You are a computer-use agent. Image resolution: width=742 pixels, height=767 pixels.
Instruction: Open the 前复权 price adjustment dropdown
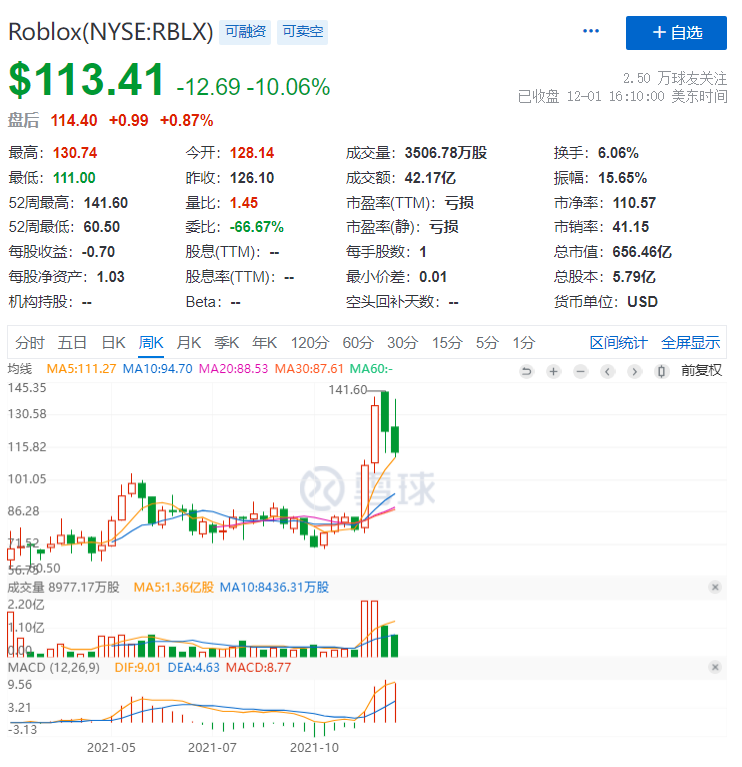click(x=701, y=370)
